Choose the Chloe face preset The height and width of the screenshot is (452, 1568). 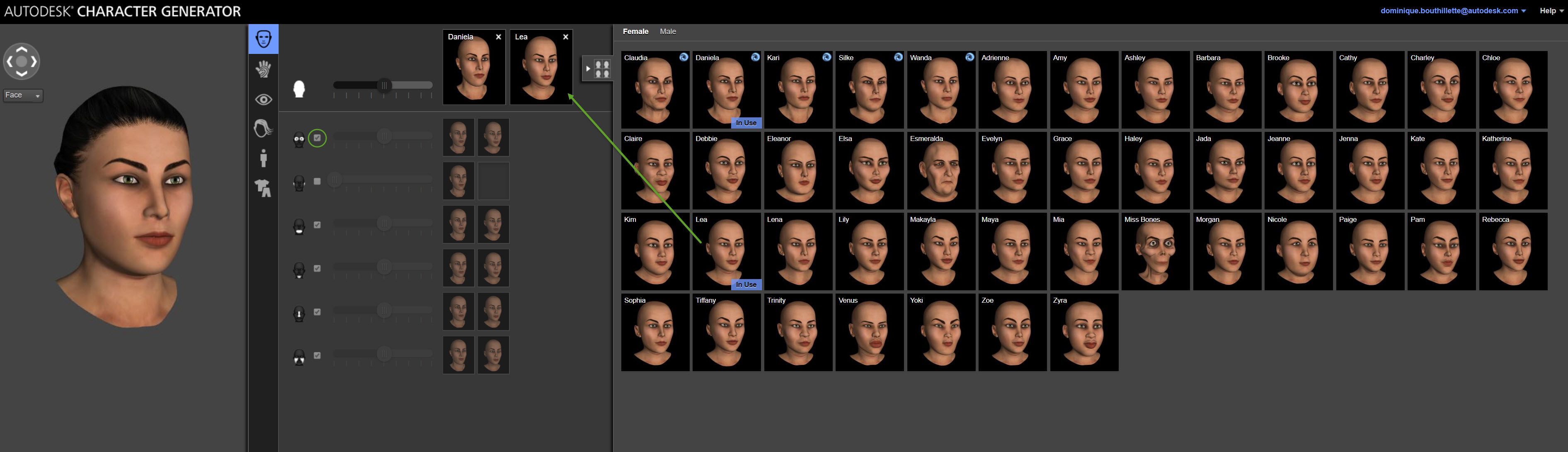click(x=1513, y=90)
